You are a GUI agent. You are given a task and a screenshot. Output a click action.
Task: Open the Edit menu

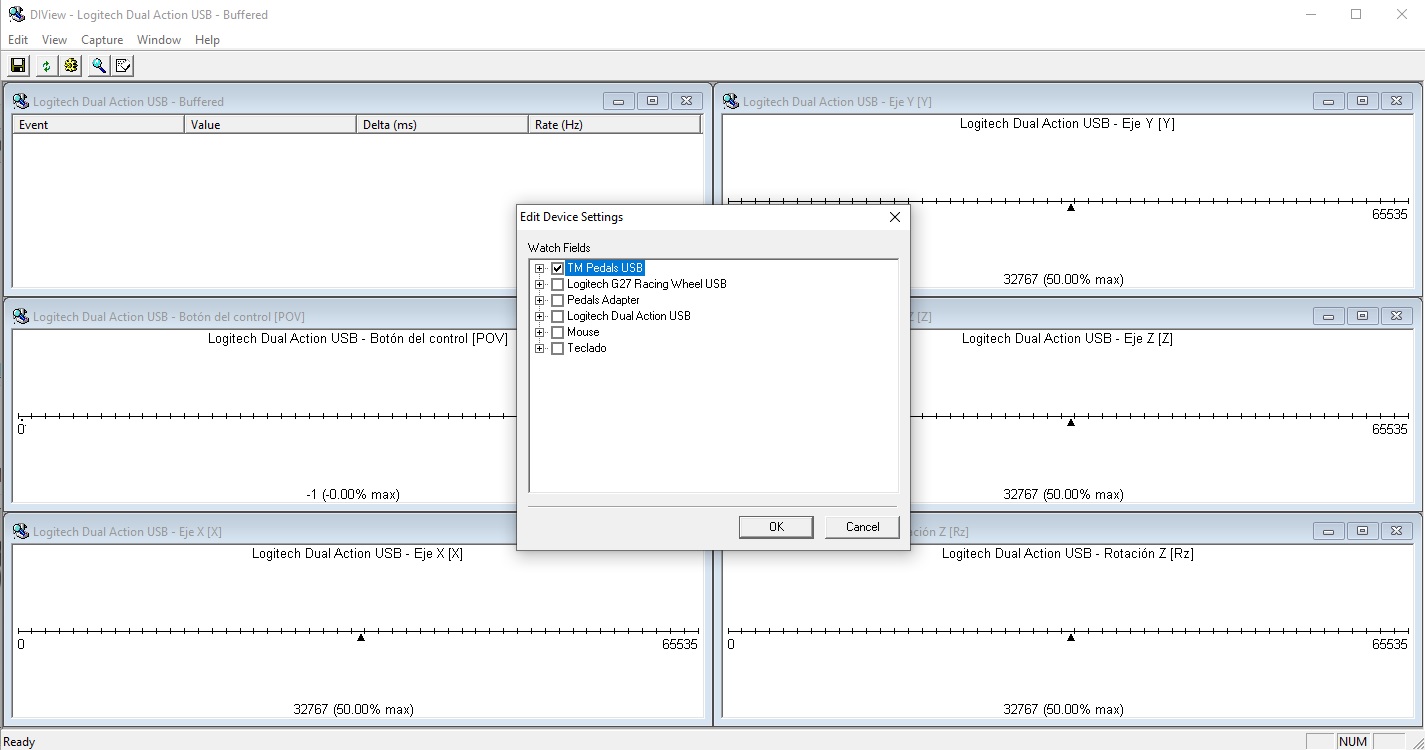(18, 40)
